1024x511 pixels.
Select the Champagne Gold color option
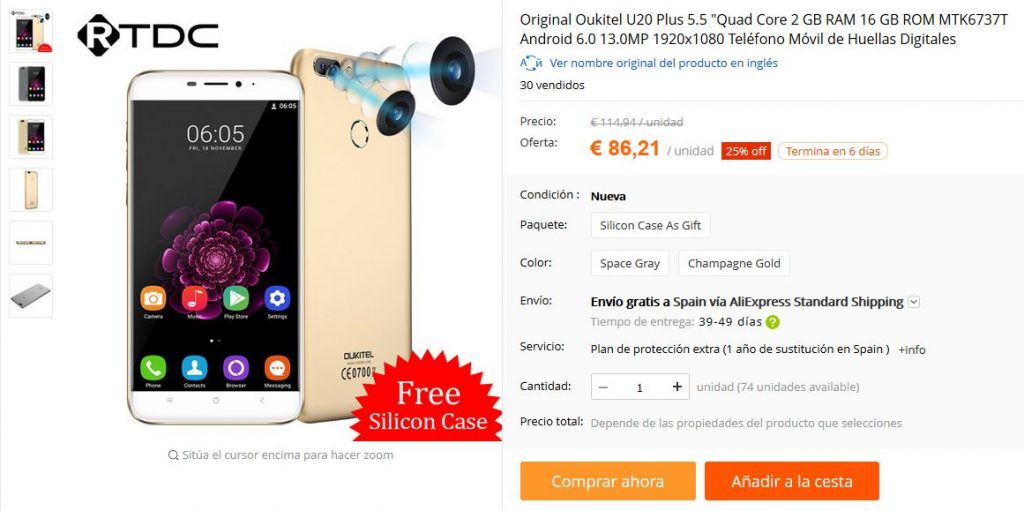coord(734,263)
